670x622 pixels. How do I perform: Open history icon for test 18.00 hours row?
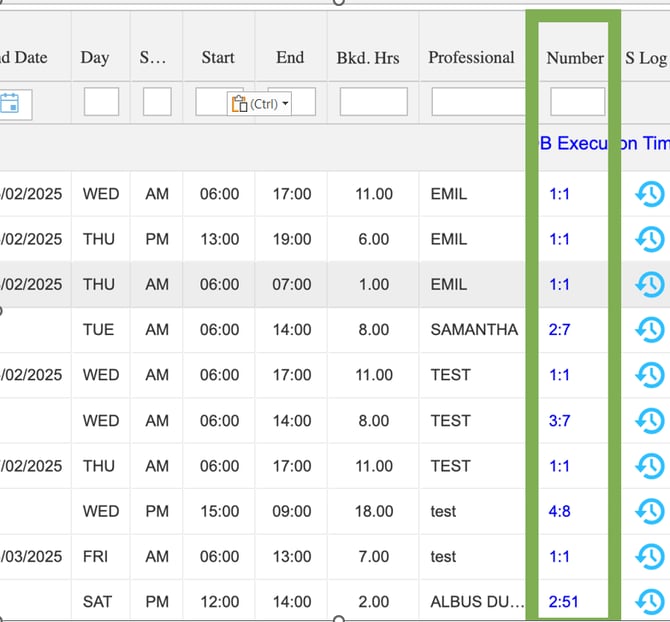coord(650,511)
